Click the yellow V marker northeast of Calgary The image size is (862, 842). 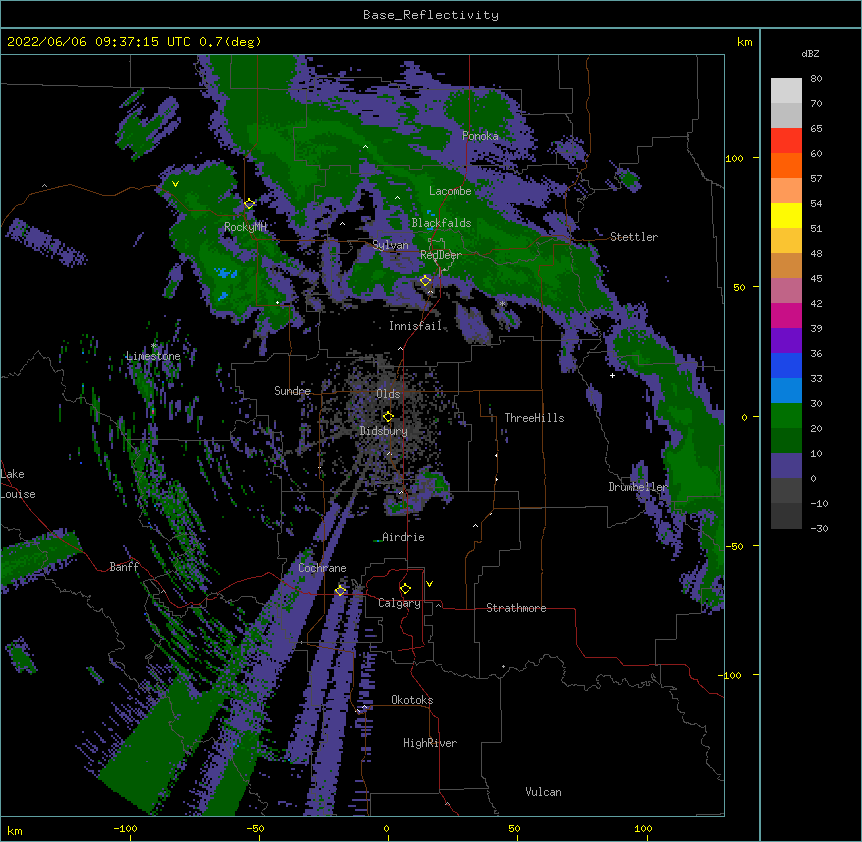pyautogui.click(x=429, y=584)
